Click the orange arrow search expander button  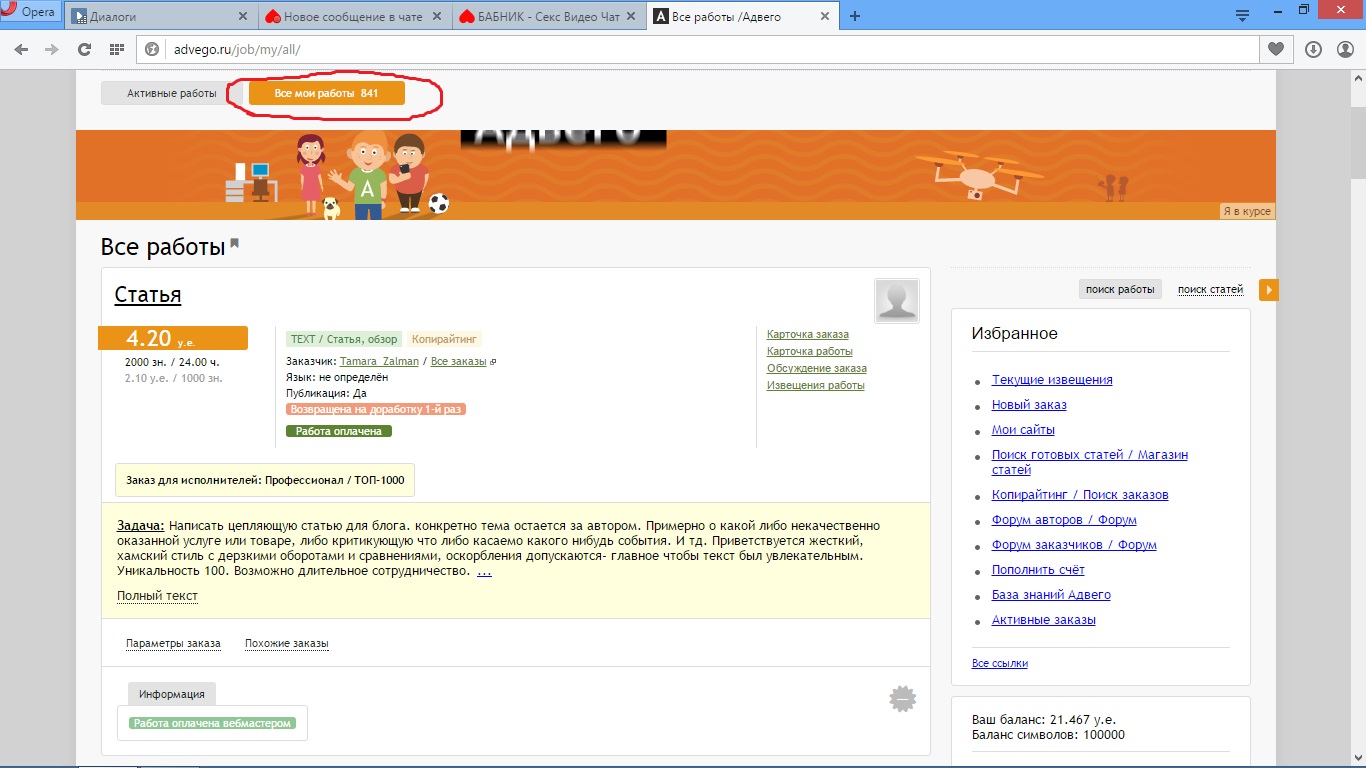click(x=1268, y=290)
